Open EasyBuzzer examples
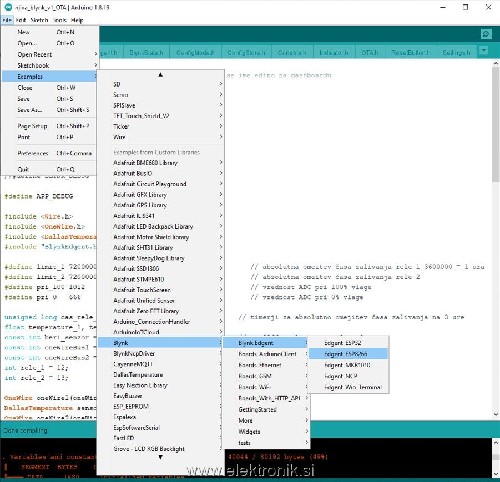 161,396
